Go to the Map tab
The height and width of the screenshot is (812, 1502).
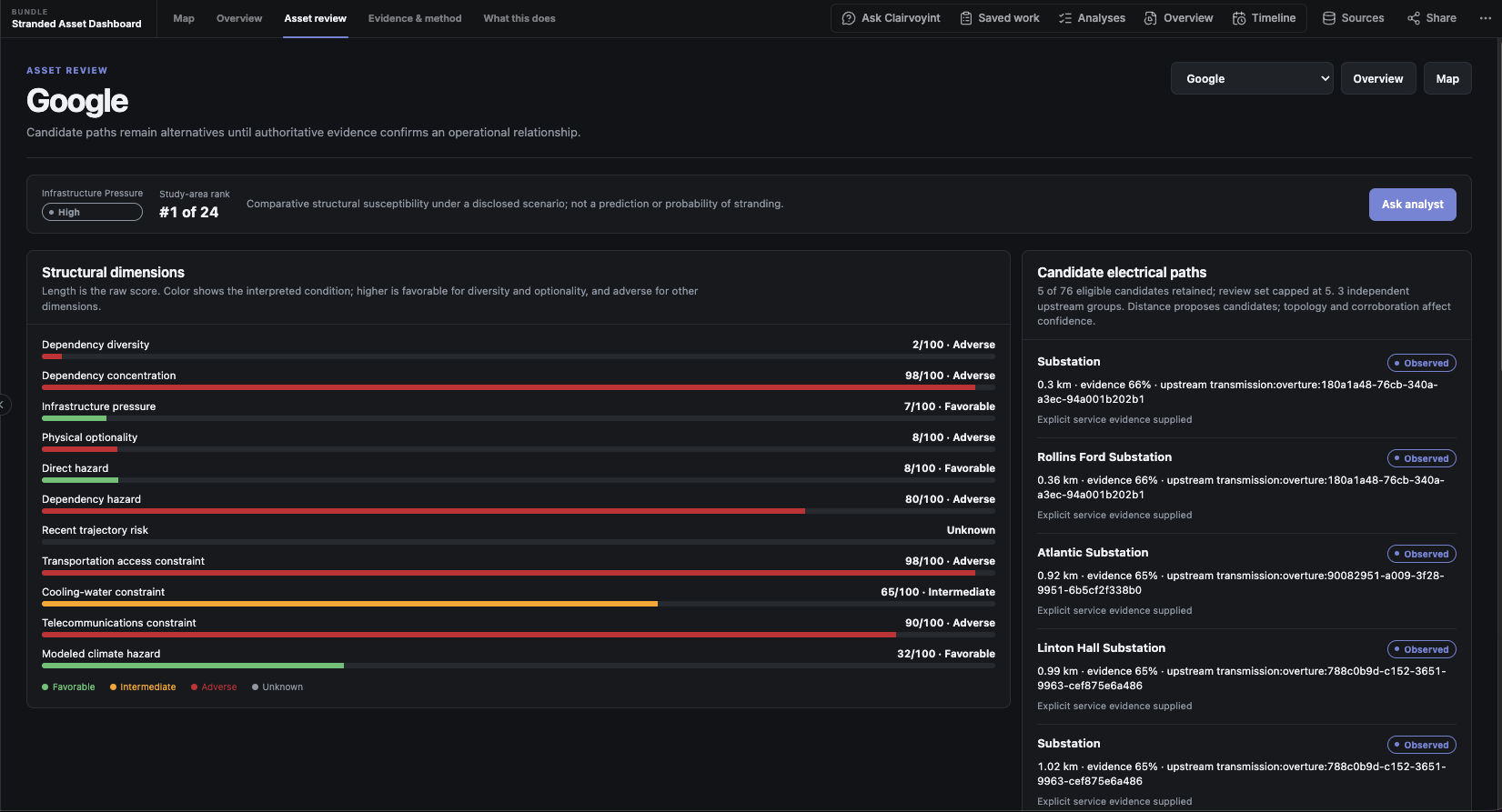[184, 18]
